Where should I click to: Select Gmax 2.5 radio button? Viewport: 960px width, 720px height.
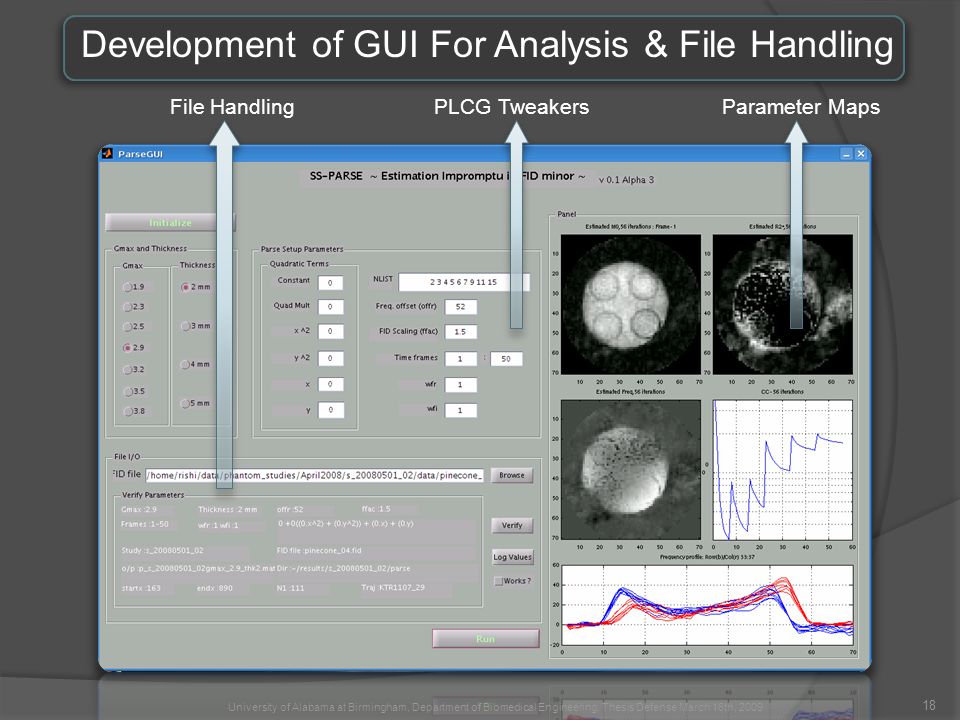coord(128,326)
